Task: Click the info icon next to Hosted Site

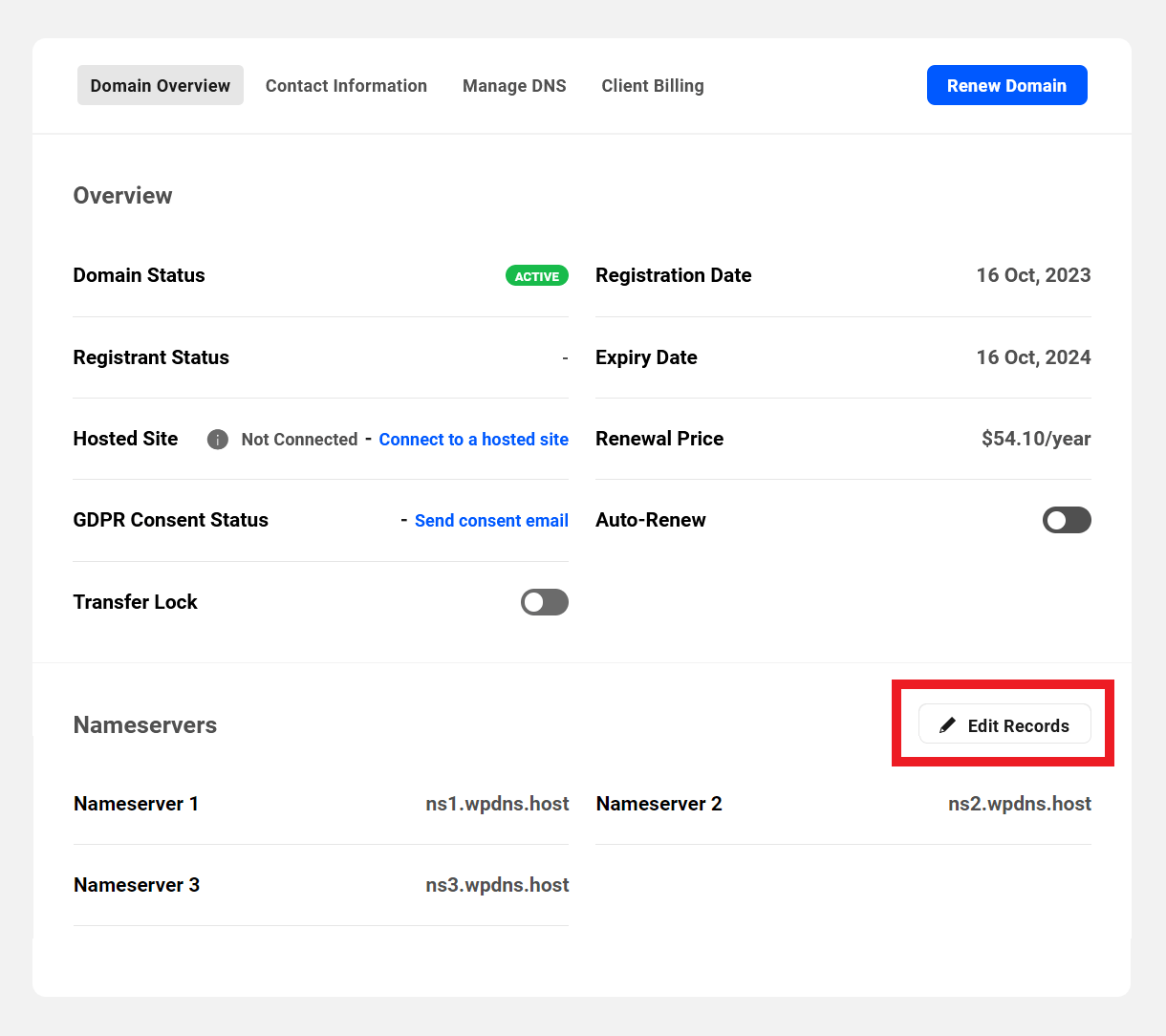Action: pyautogui.click(x=217, y=440)
